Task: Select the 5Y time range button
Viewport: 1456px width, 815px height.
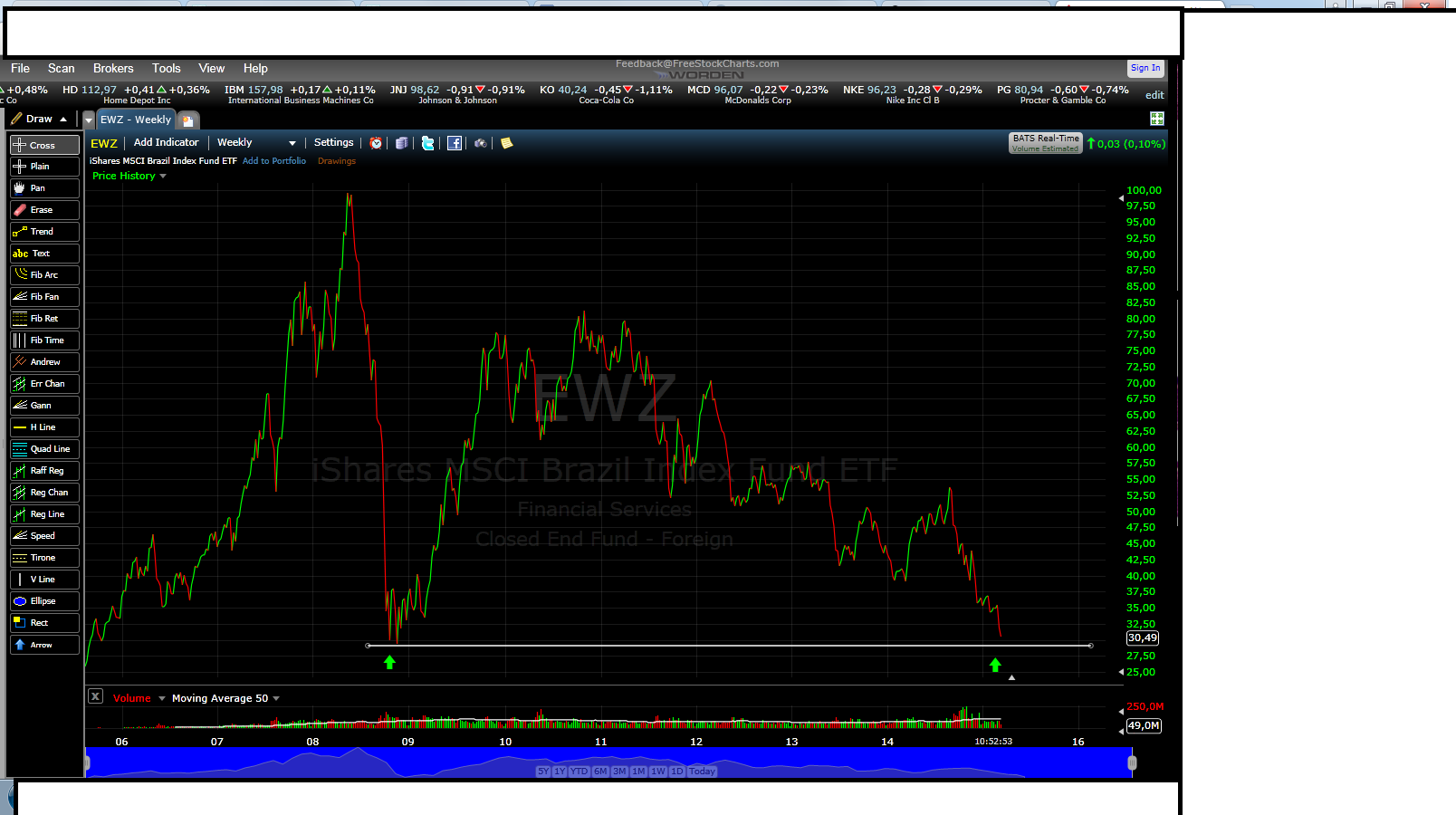Action: 543,772
